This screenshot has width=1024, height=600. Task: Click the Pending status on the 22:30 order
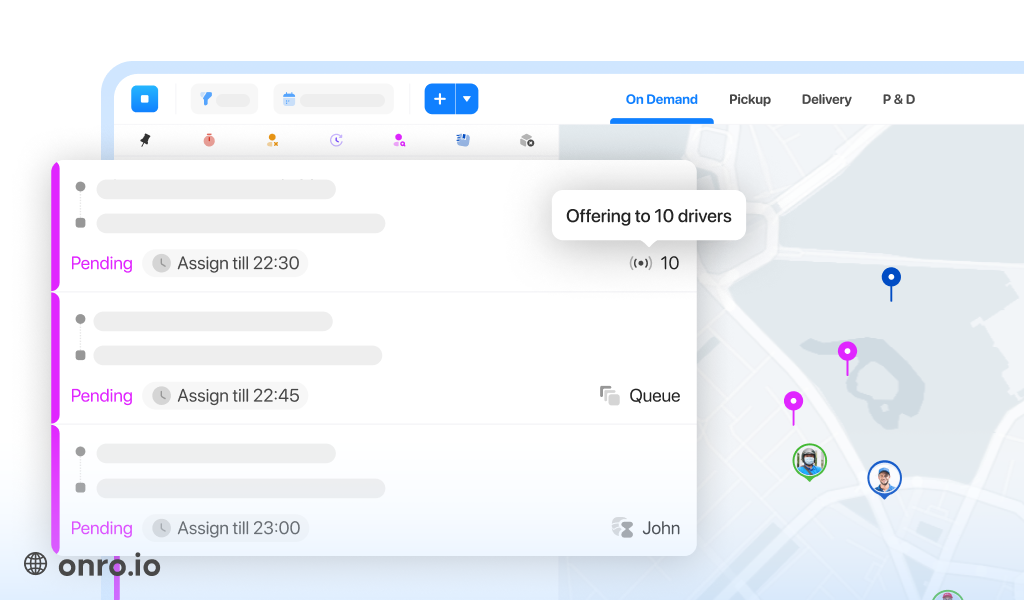(102, 263)
